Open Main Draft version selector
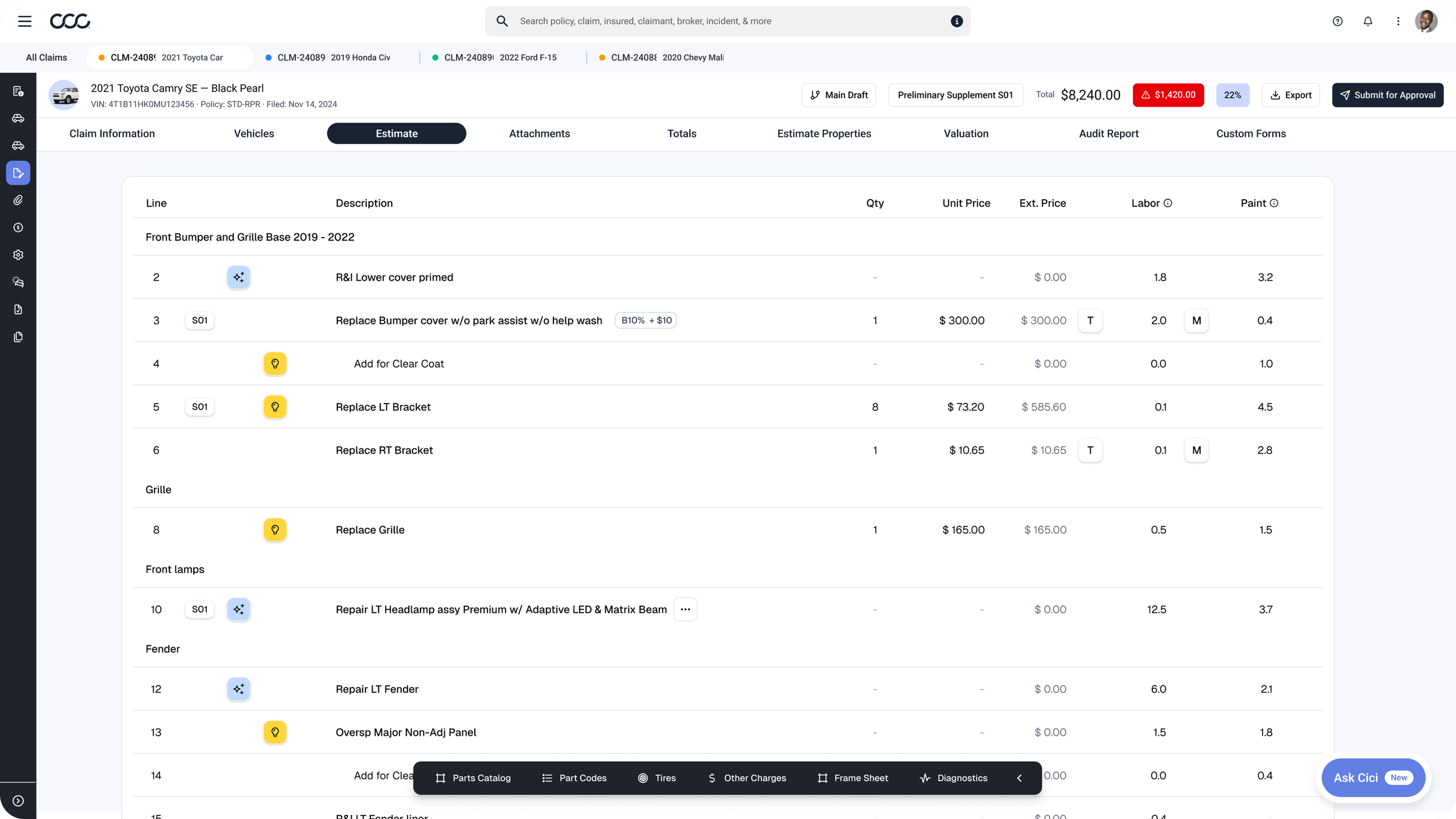Viewport: 1456px width, 819px height. (x=839, y=95)
